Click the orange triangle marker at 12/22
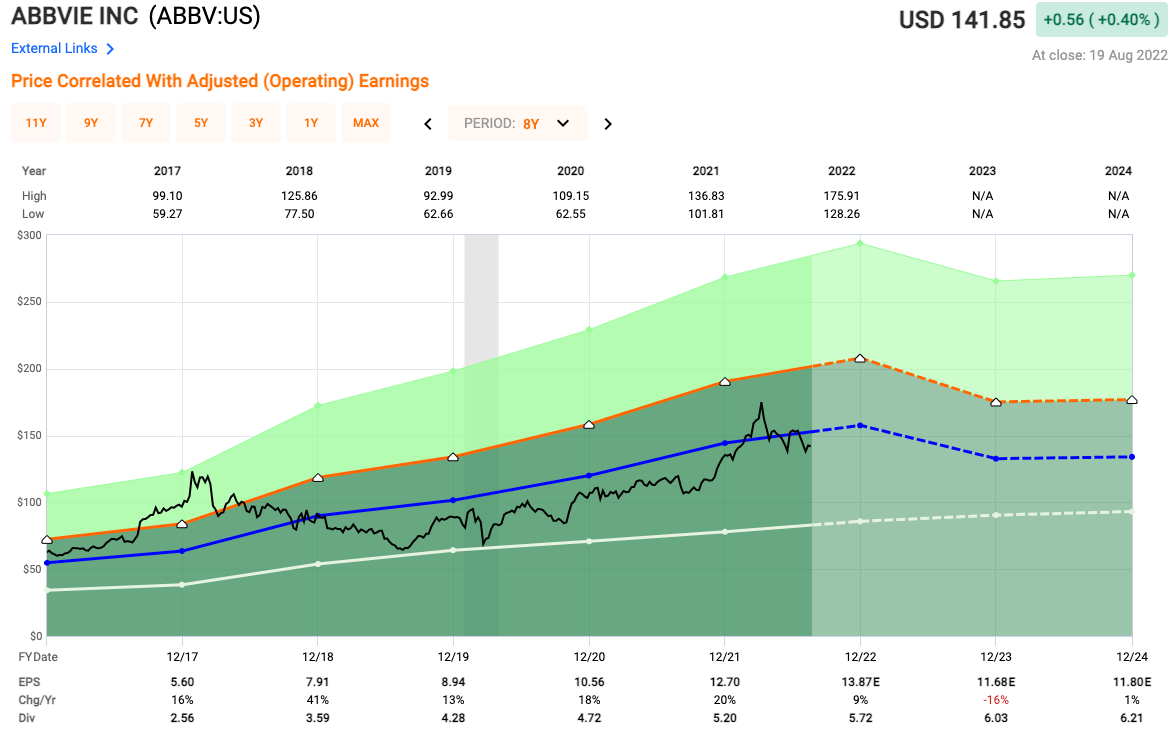1174x730 pixels. (860, 359)
